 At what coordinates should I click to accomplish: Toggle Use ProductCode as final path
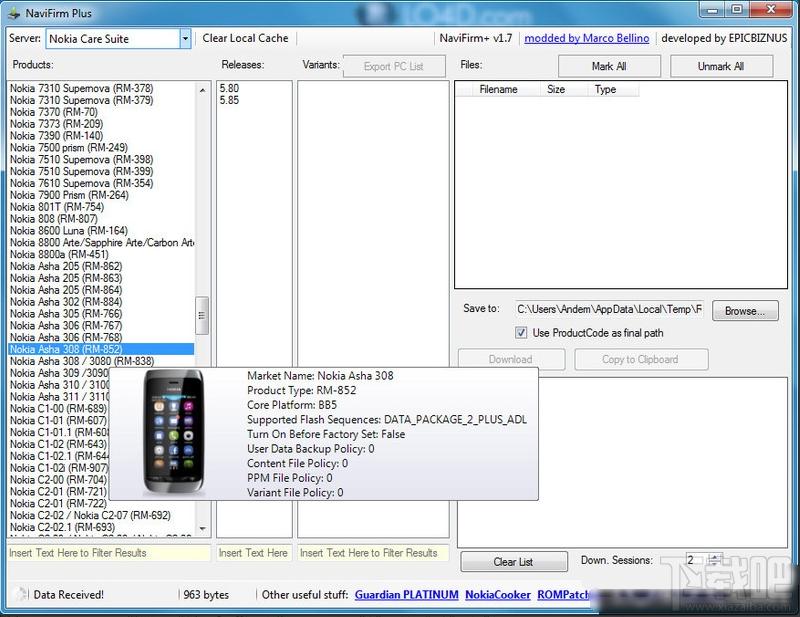521,333
